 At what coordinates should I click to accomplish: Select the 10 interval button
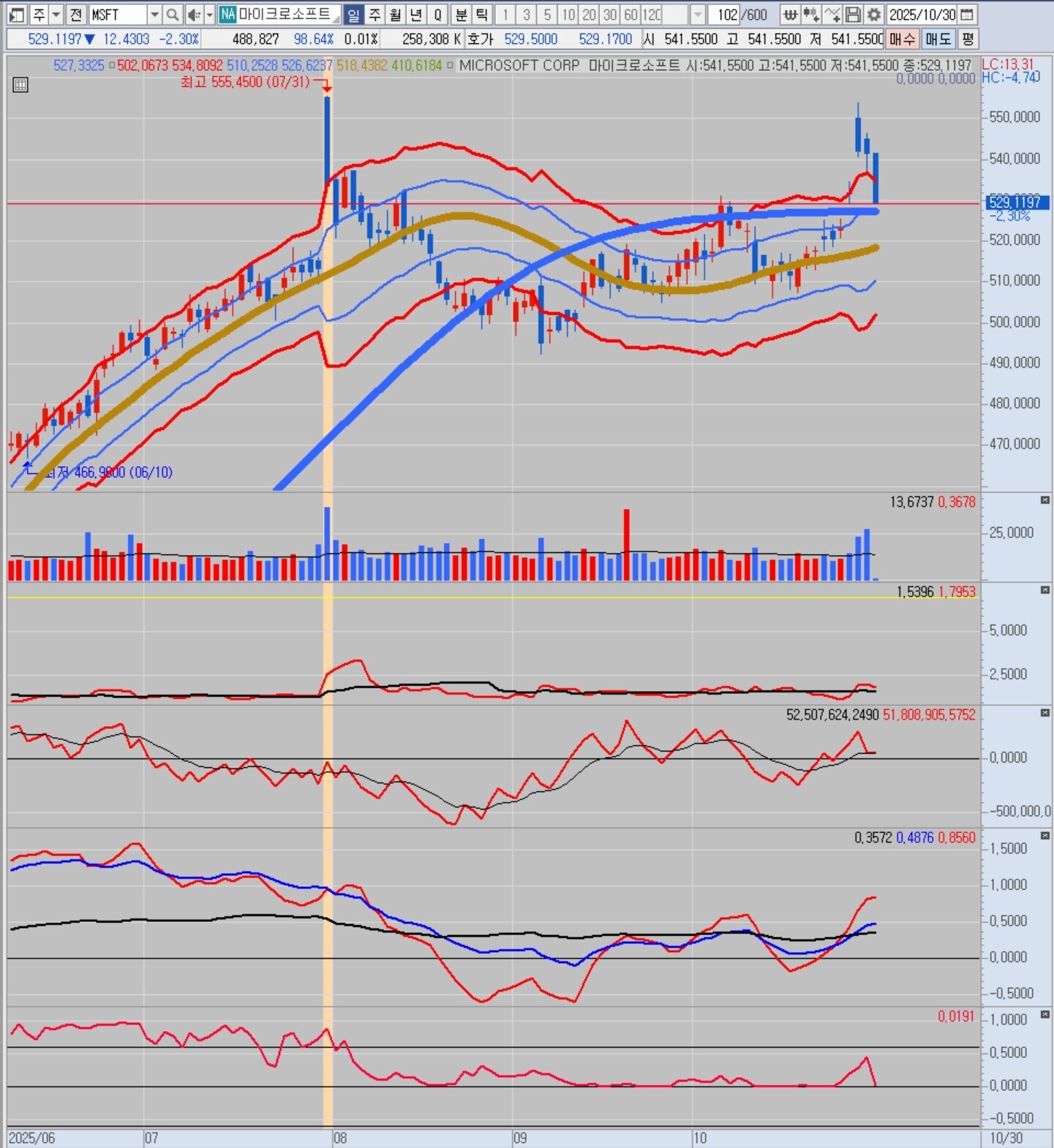pos(568,14)
